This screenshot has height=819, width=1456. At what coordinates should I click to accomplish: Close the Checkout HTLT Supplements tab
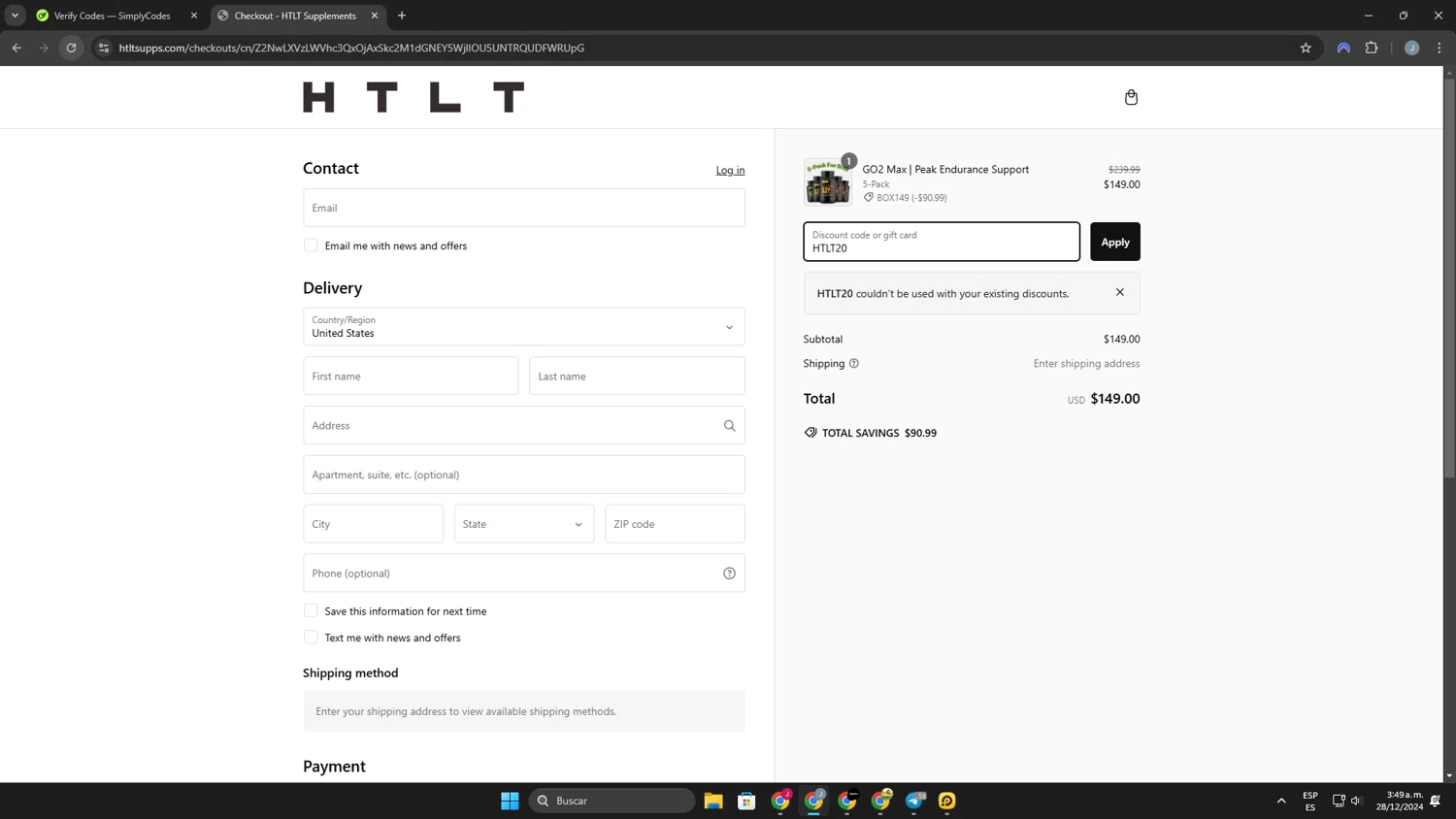(375, 16)
